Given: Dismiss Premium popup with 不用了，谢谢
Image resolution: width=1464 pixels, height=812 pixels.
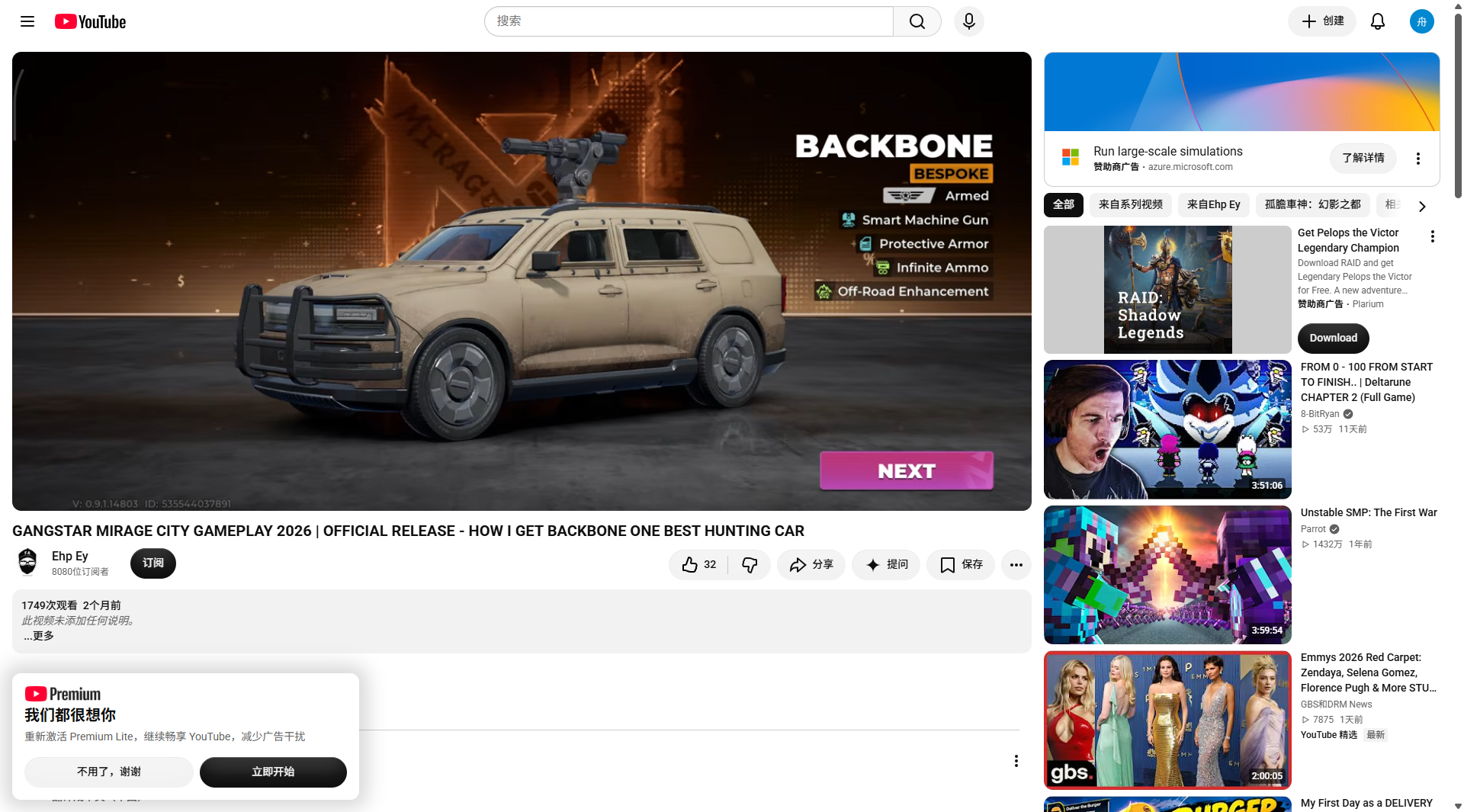Looking at the screenshot, I should click(x=108, y=772).
